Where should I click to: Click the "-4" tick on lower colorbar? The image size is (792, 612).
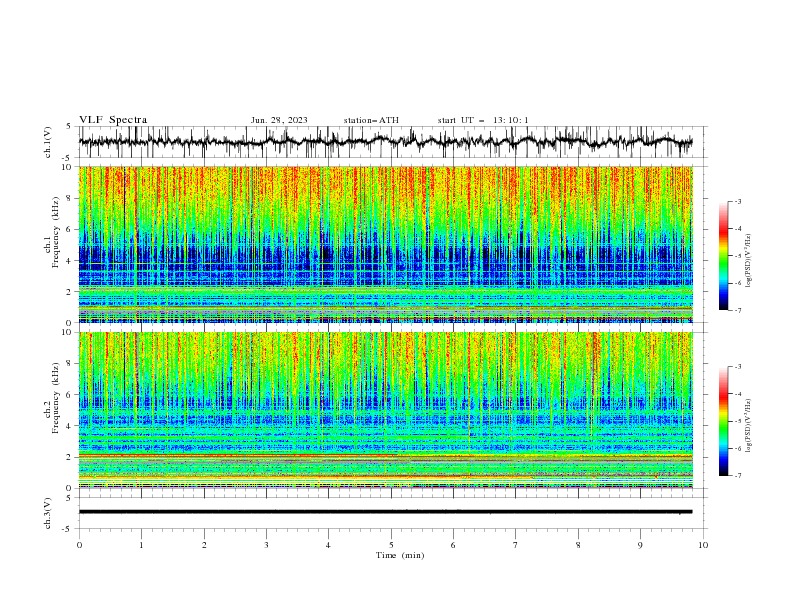pos(738,394)
